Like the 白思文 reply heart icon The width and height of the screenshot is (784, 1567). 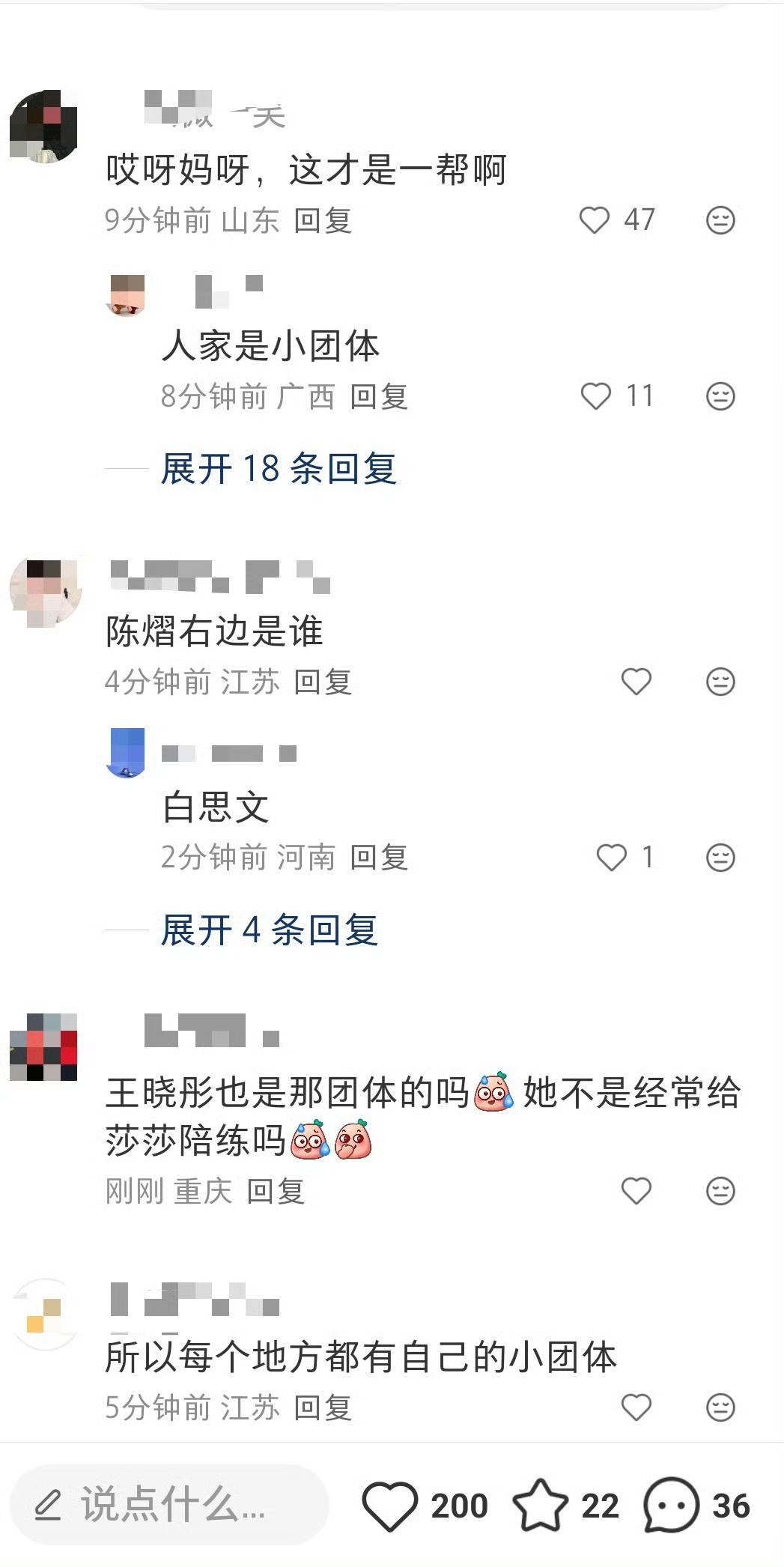click(x=611, y=858)
